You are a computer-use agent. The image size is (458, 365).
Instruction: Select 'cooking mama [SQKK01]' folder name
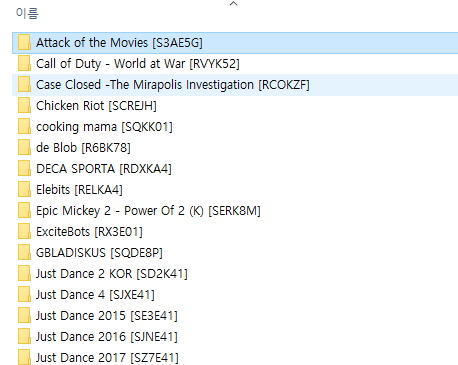click(x=104, y=127)
